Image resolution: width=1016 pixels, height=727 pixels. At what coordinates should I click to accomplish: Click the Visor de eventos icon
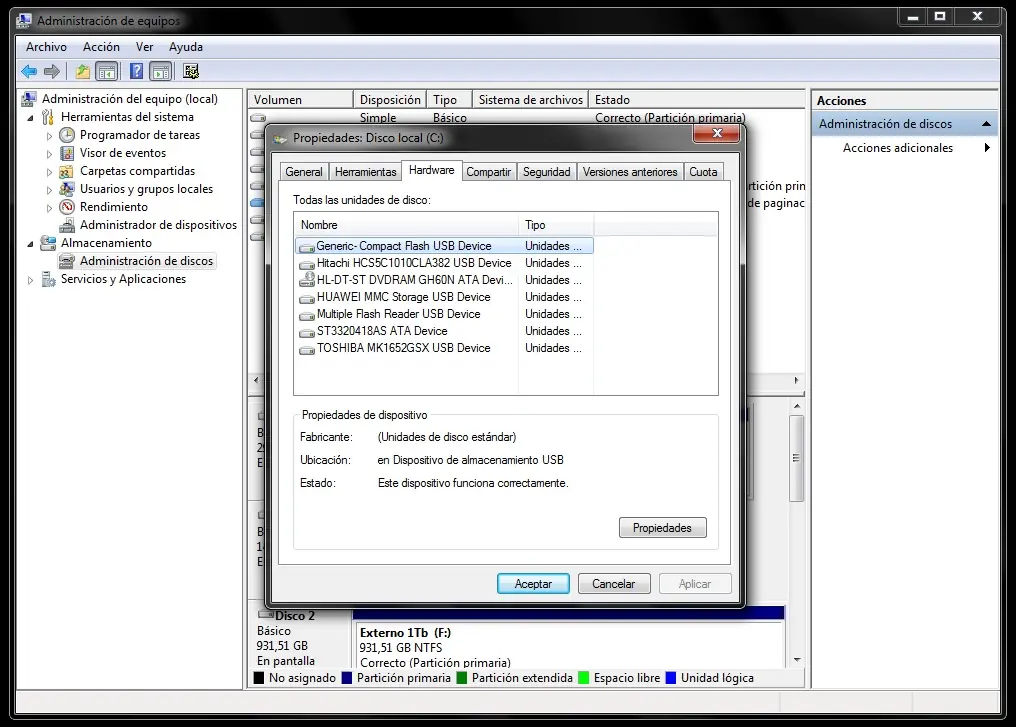67,153
